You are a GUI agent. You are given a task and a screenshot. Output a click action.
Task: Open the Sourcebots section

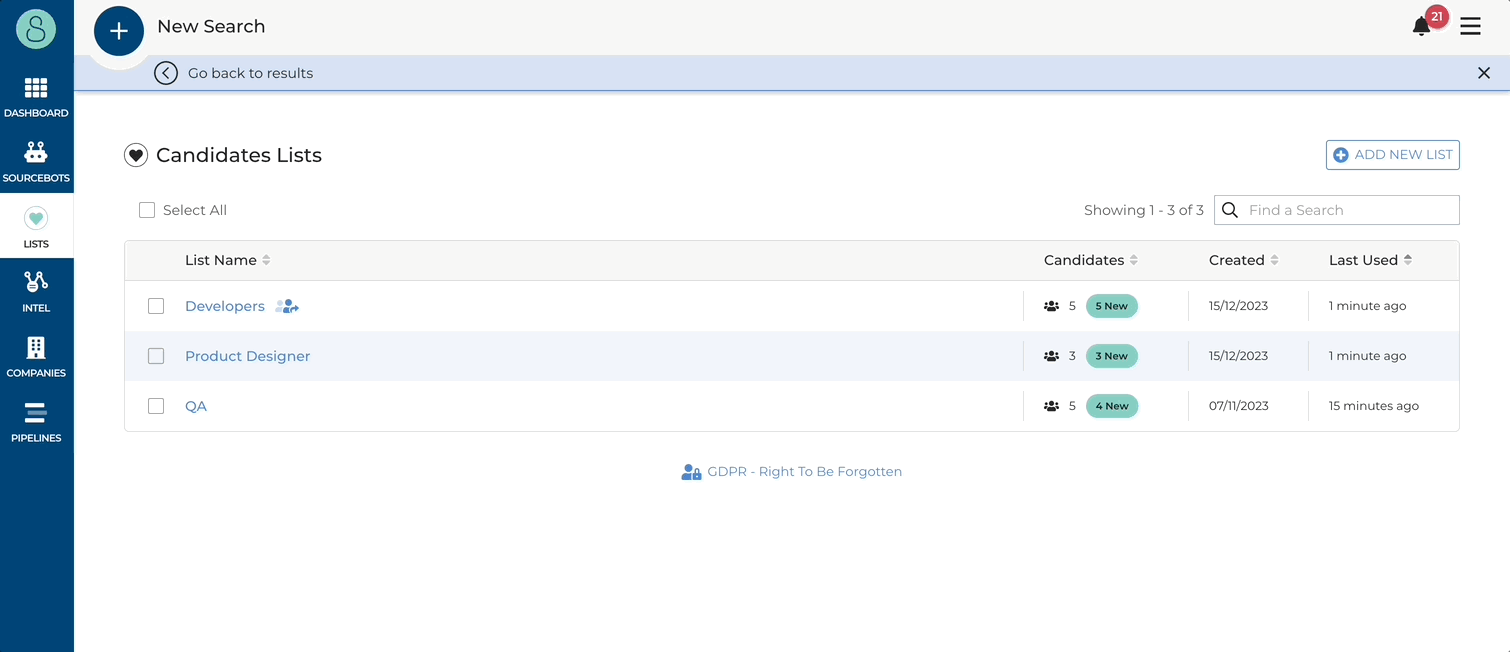tap(37, 160)
